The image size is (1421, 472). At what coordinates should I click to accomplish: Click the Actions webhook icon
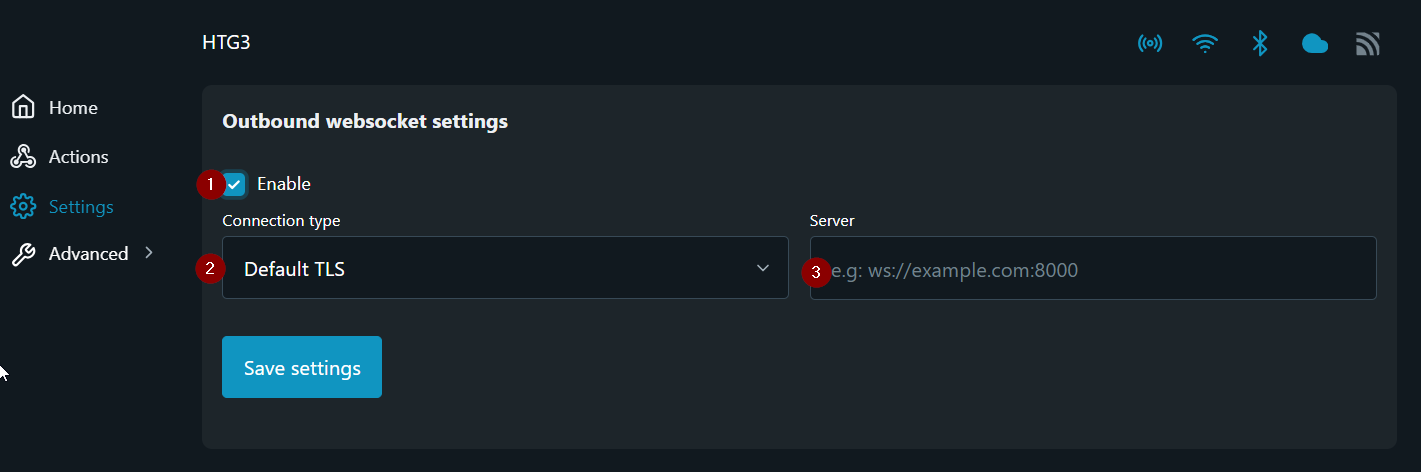tap(23, 157)
